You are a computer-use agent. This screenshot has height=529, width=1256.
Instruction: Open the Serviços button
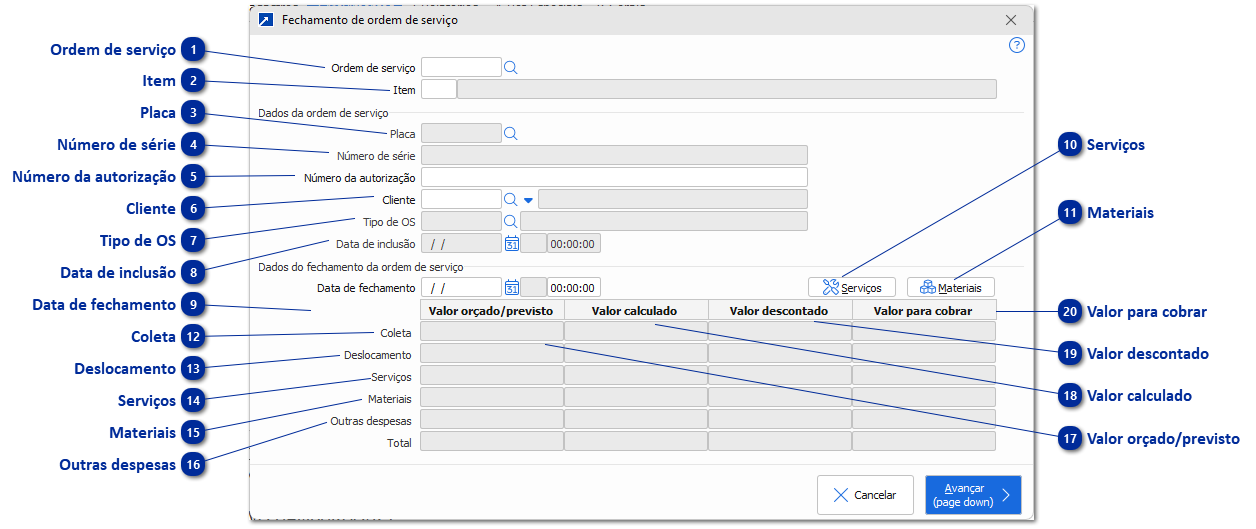click(x=852, y=288)
